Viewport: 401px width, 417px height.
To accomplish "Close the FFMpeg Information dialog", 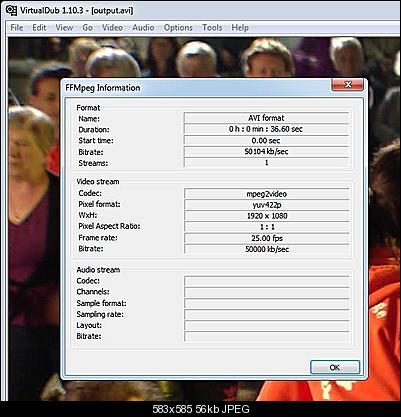I will coord(347,85).
